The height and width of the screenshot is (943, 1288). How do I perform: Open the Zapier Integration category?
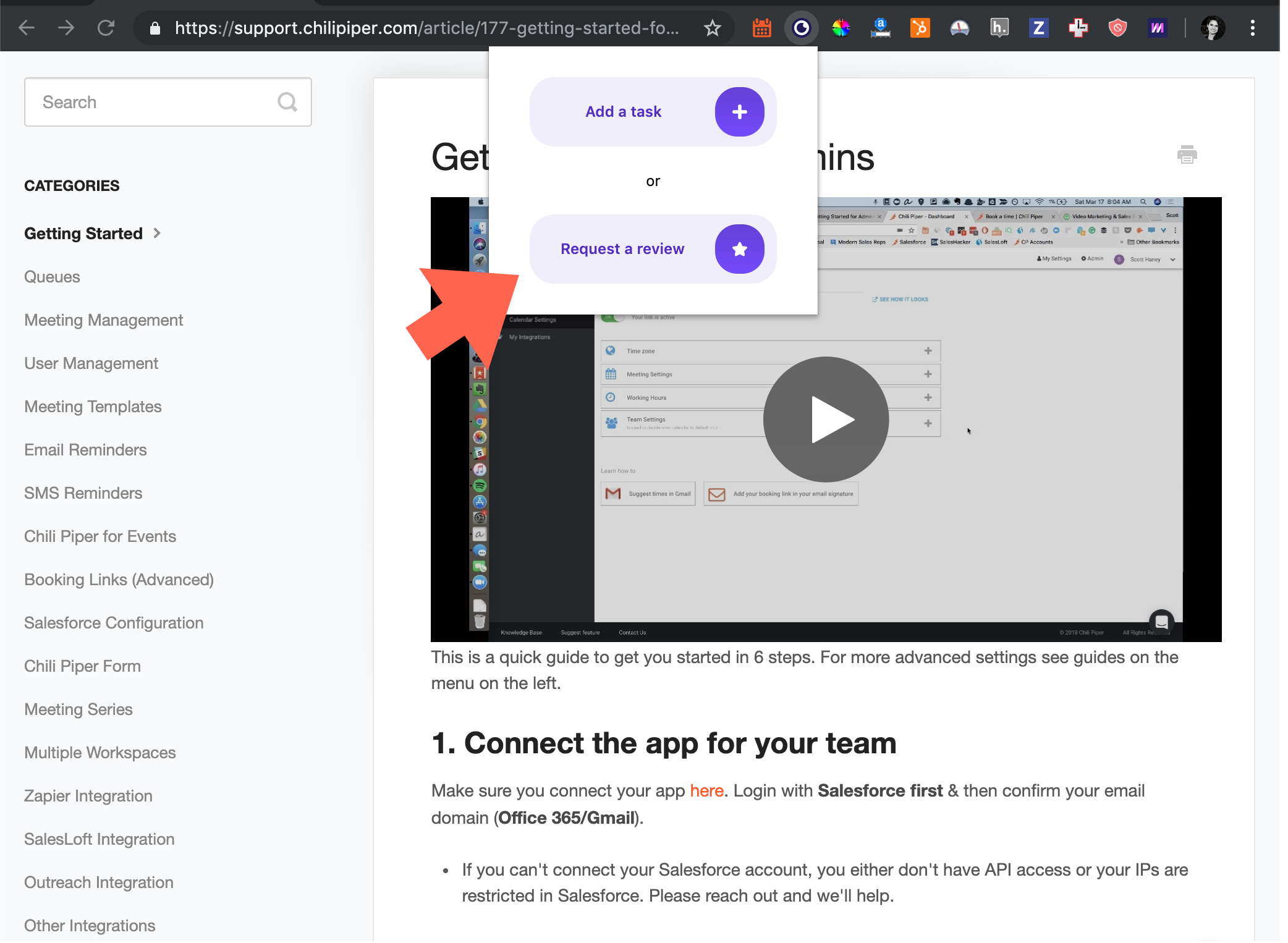click(88, 796)
